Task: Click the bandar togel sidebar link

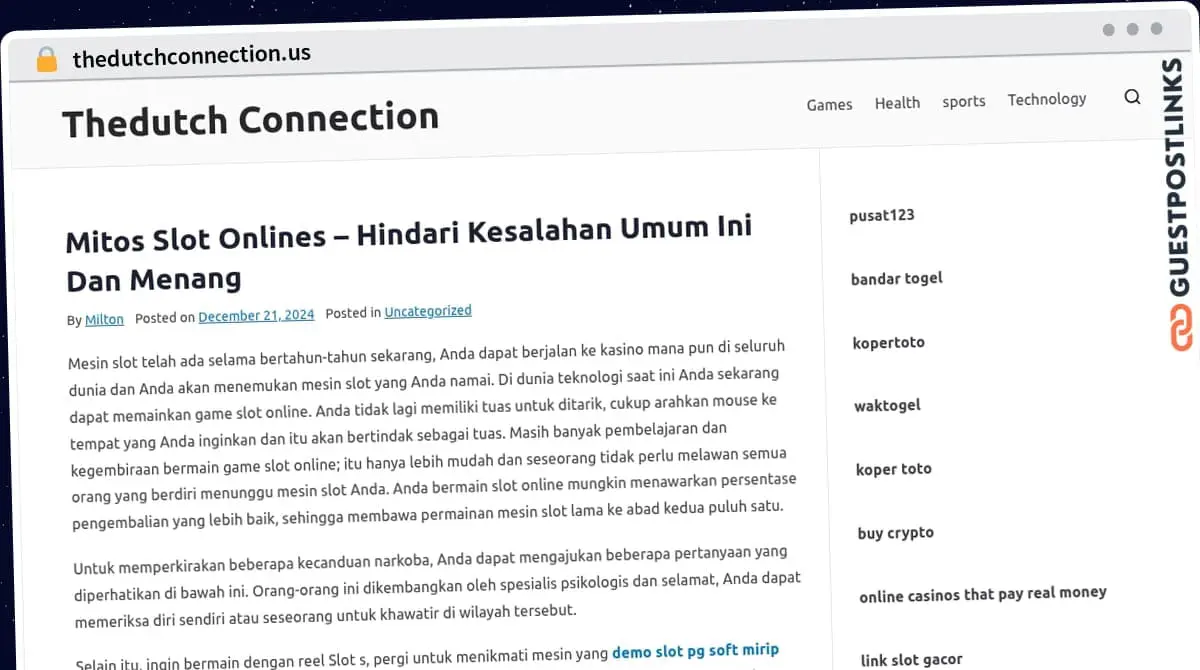Action: coord(897,278)
